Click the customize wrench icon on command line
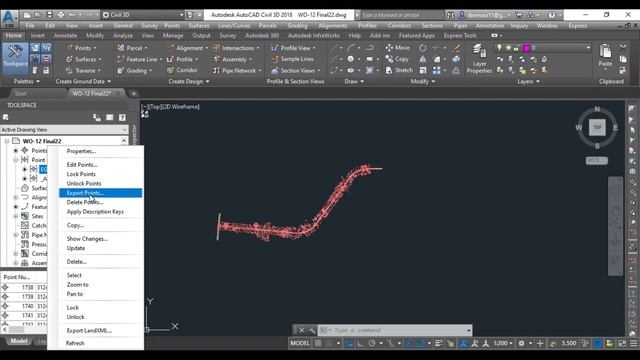Image resolution: width=640 pixels, height=360 pixels. click(x=312, y=330)
